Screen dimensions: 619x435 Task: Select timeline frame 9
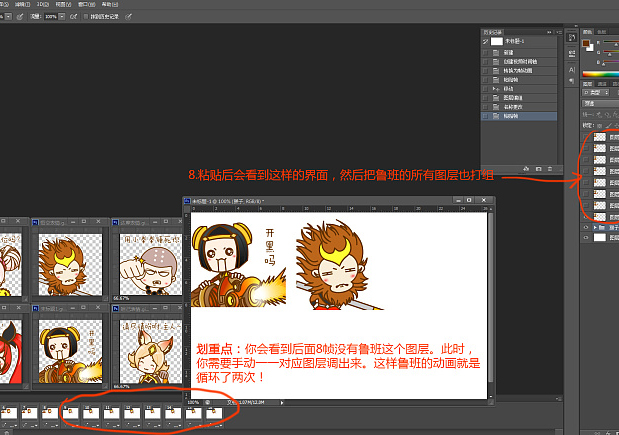[71, 412]
